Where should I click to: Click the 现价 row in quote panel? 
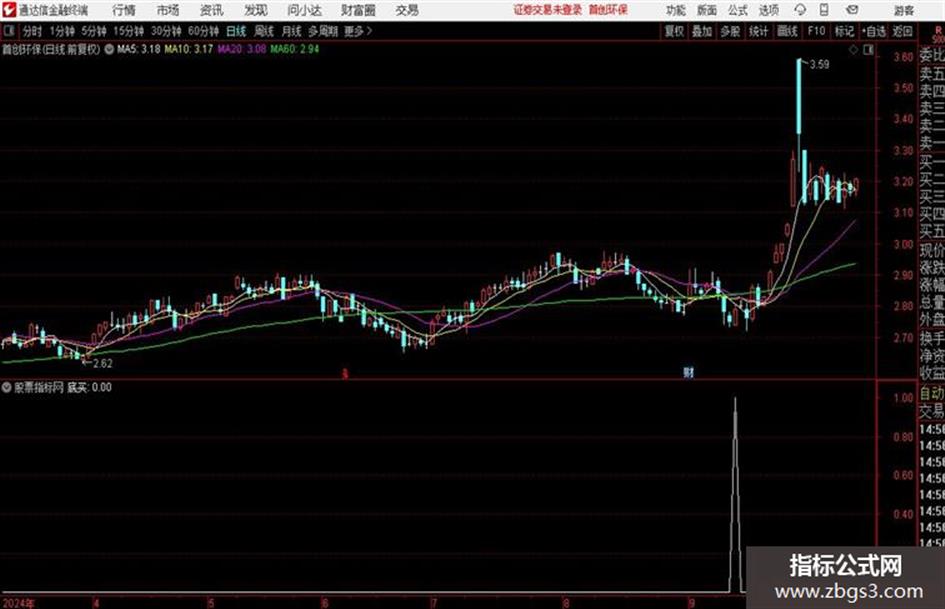coord(932,250)
